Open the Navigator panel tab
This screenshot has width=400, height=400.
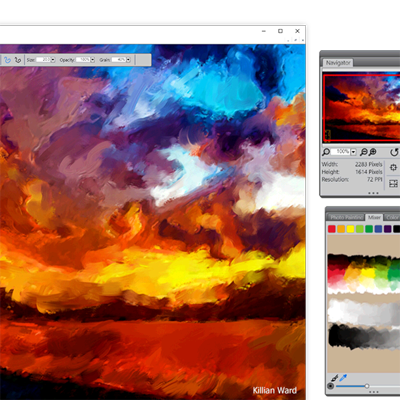click(338, 63)
